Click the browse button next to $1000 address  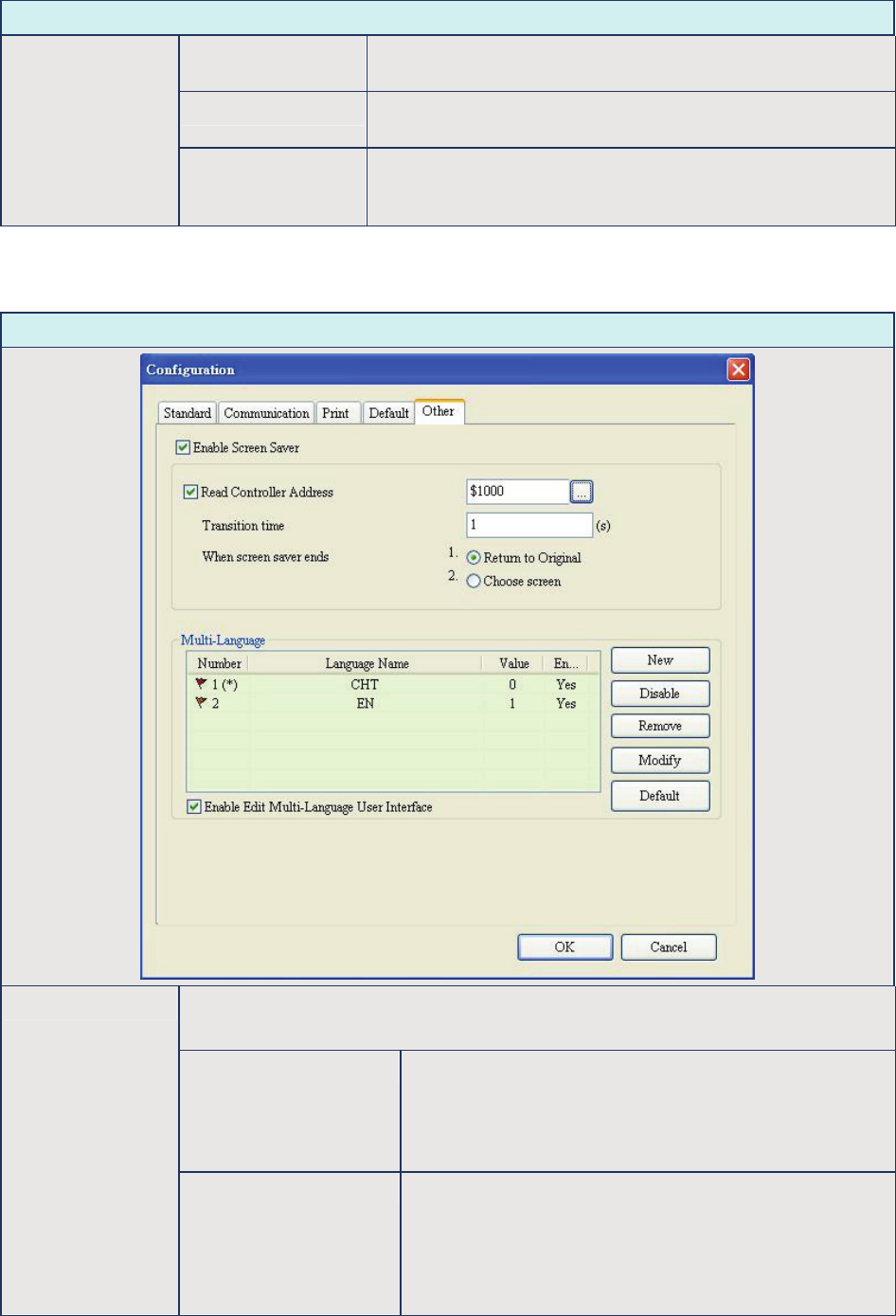tap(582, 492)
